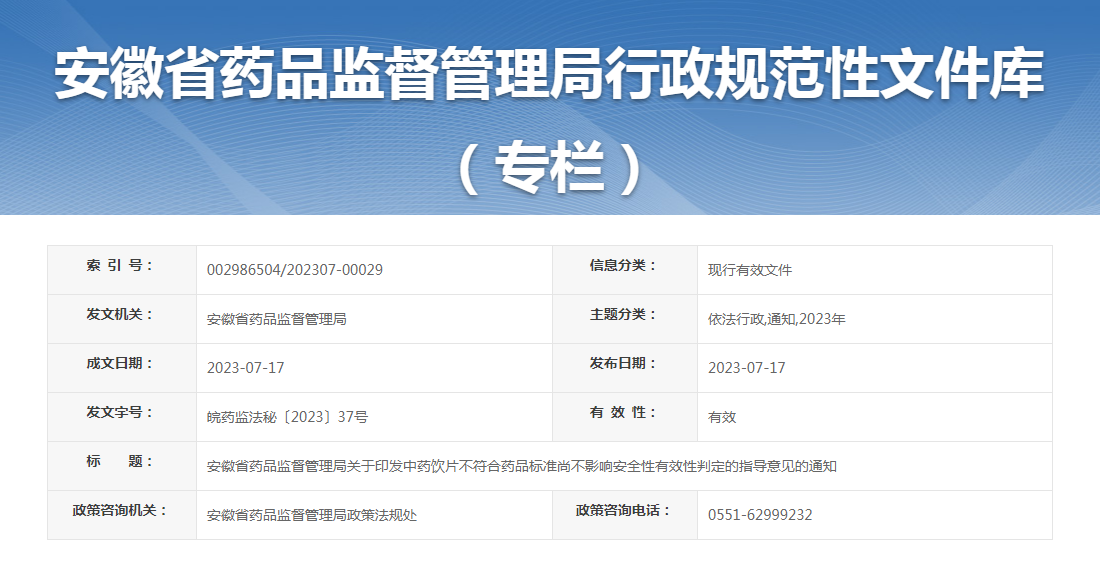Viewport: 1100px width, 569px height.
Task: Click the 政策咨询电话 label
Action: coord(623,511)
